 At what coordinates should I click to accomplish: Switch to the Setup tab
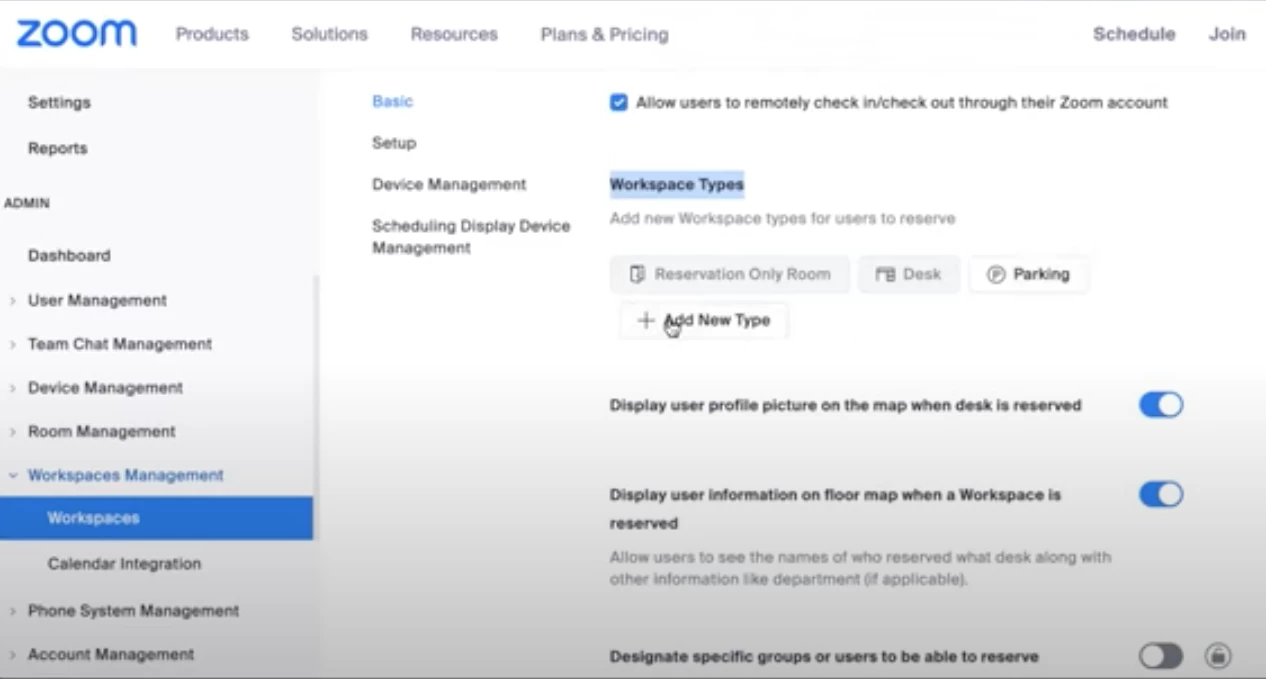coord(394,143)
